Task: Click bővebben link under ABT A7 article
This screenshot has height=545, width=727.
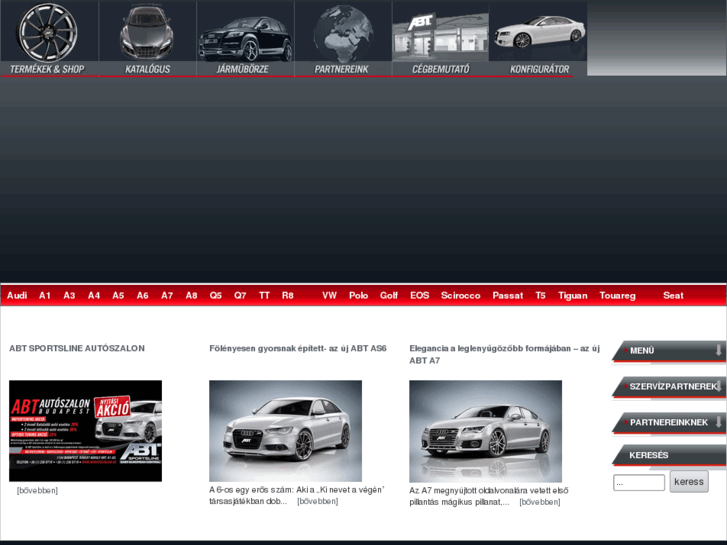Action: coord(539,502)
